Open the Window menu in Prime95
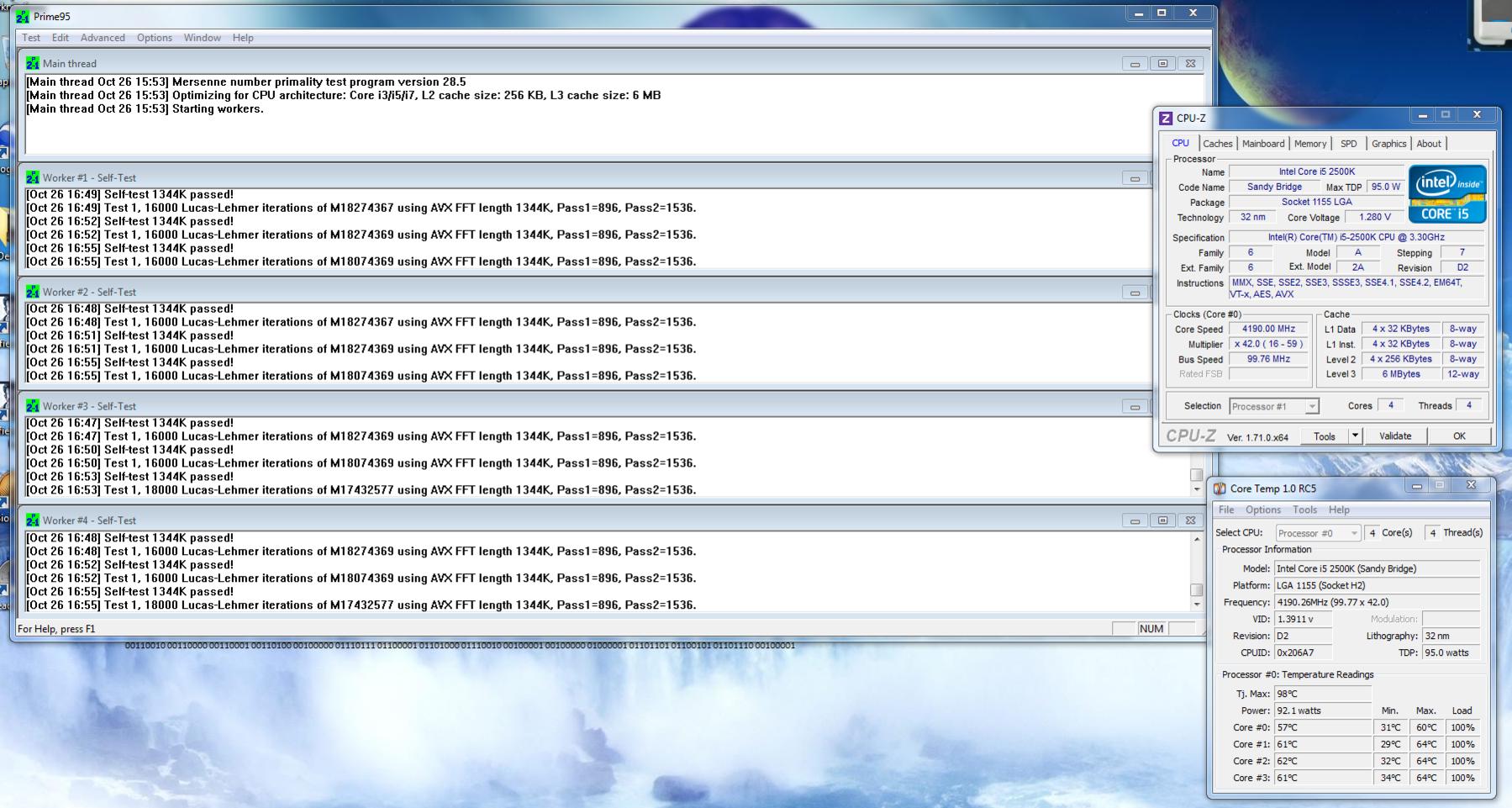This screenshot has height=808, width=1512. 203,38
